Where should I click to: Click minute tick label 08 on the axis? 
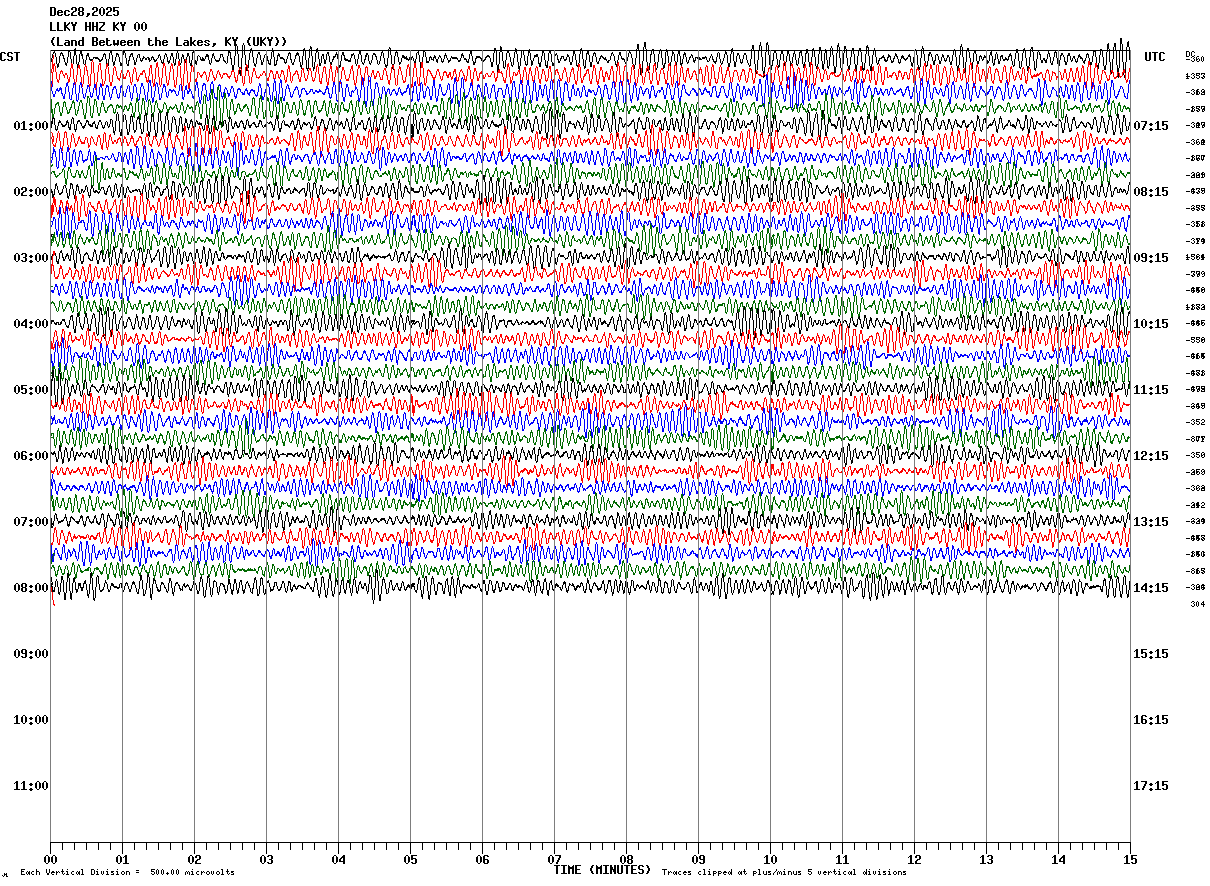point(626,860)
